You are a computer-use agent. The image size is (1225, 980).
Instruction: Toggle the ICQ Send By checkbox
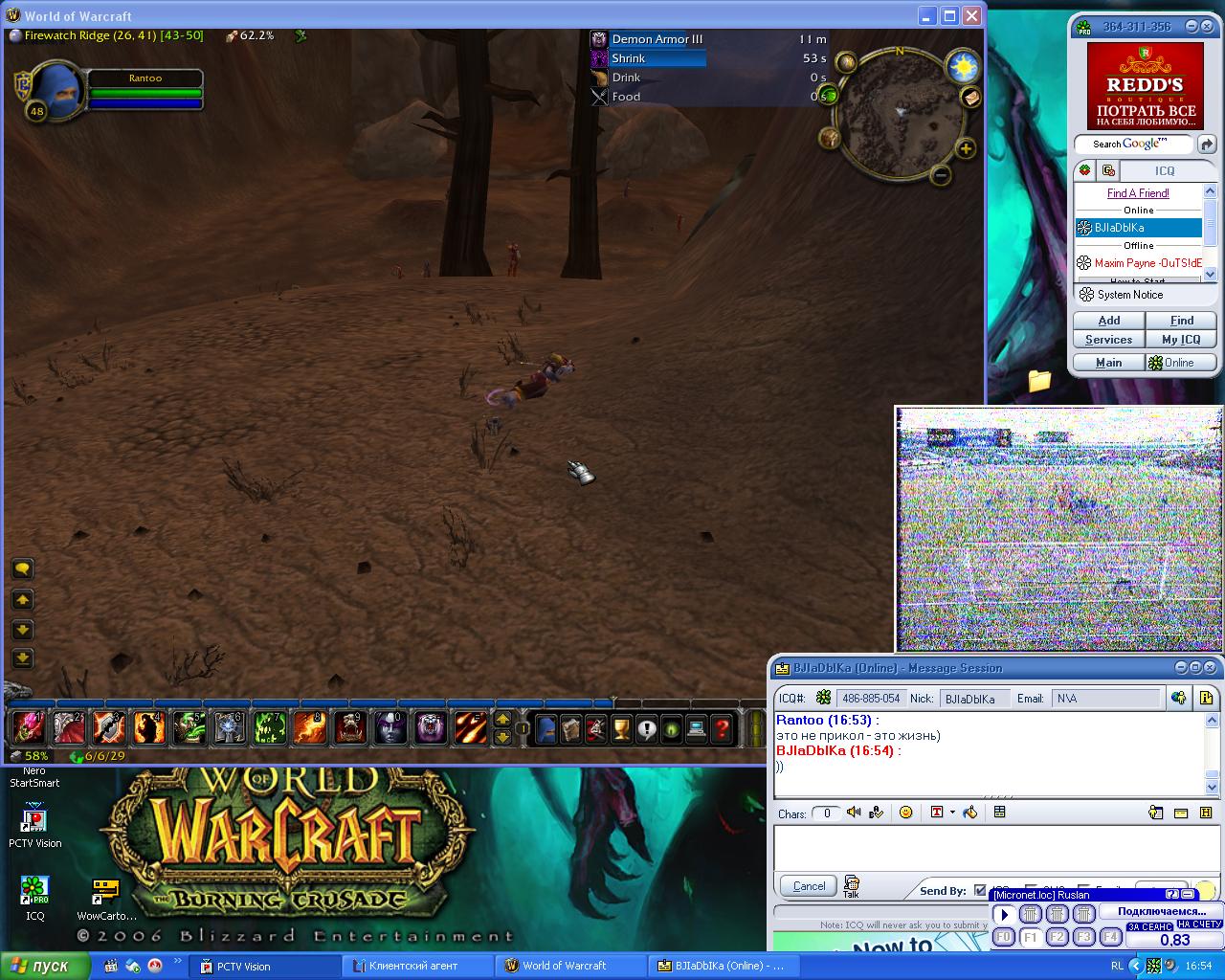click(979, 890)
